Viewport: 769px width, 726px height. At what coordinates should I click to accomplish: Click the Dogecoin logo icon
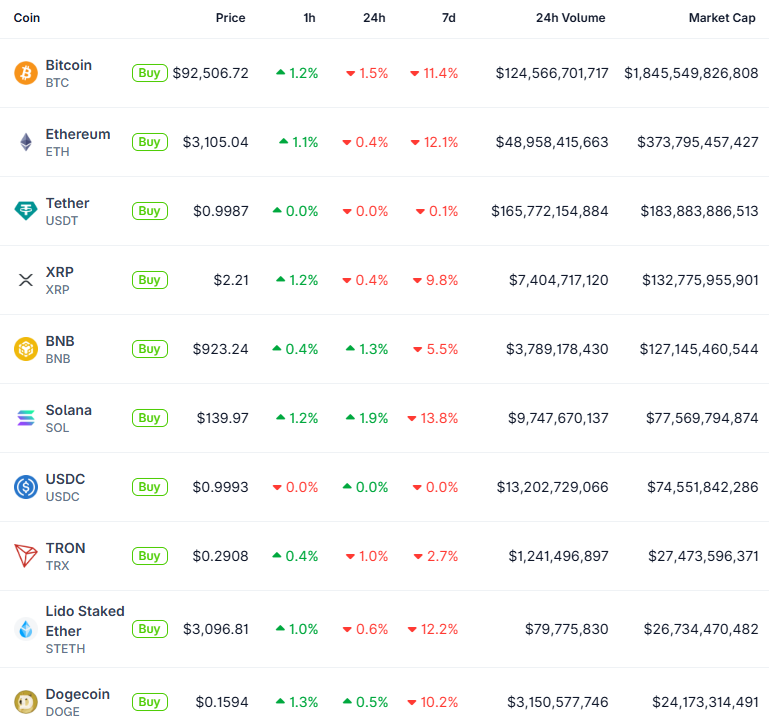coord(25,702)
